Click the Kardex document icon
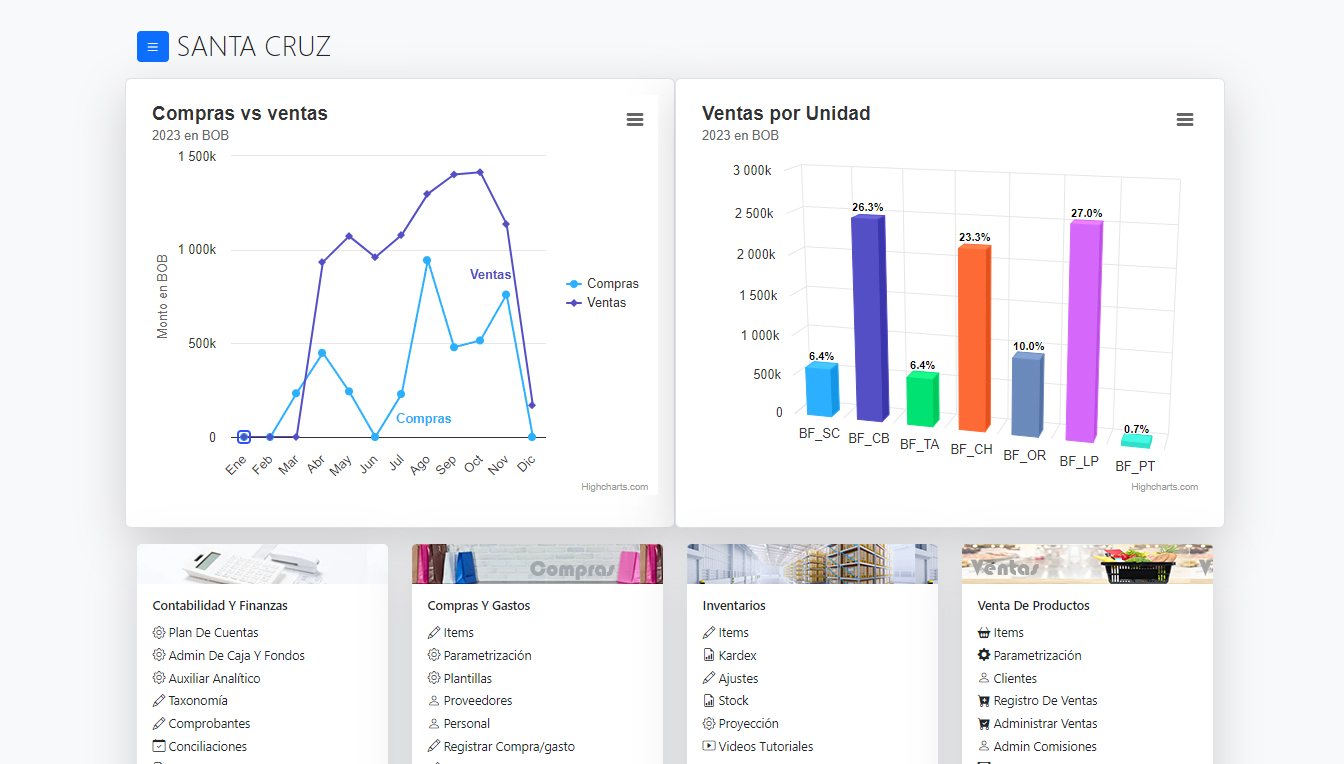The image size is (1344, 764). pyautogui.click(x=709, y=656)
